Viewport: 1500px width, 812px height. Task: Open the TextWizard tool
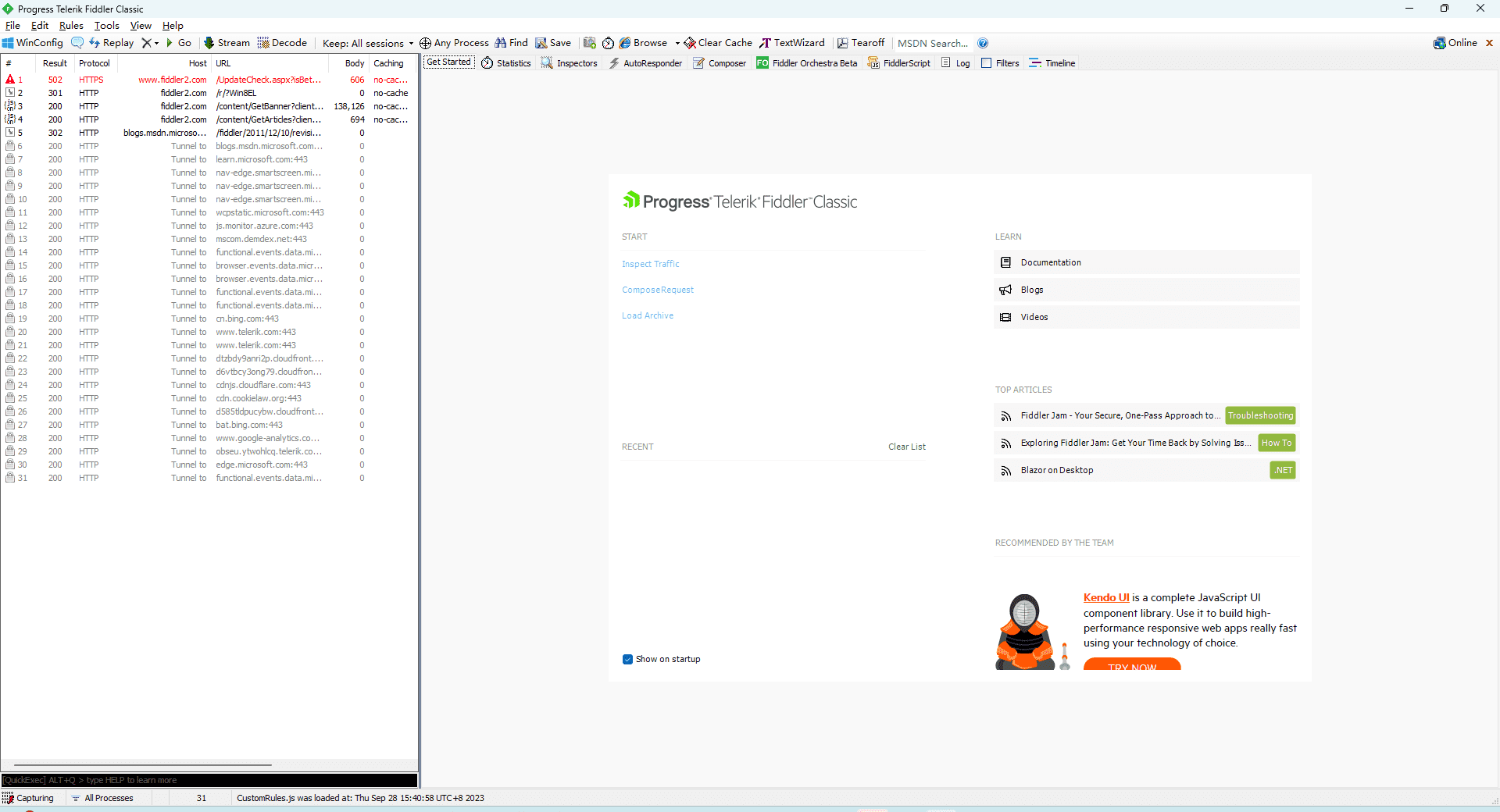pos(792,43)
